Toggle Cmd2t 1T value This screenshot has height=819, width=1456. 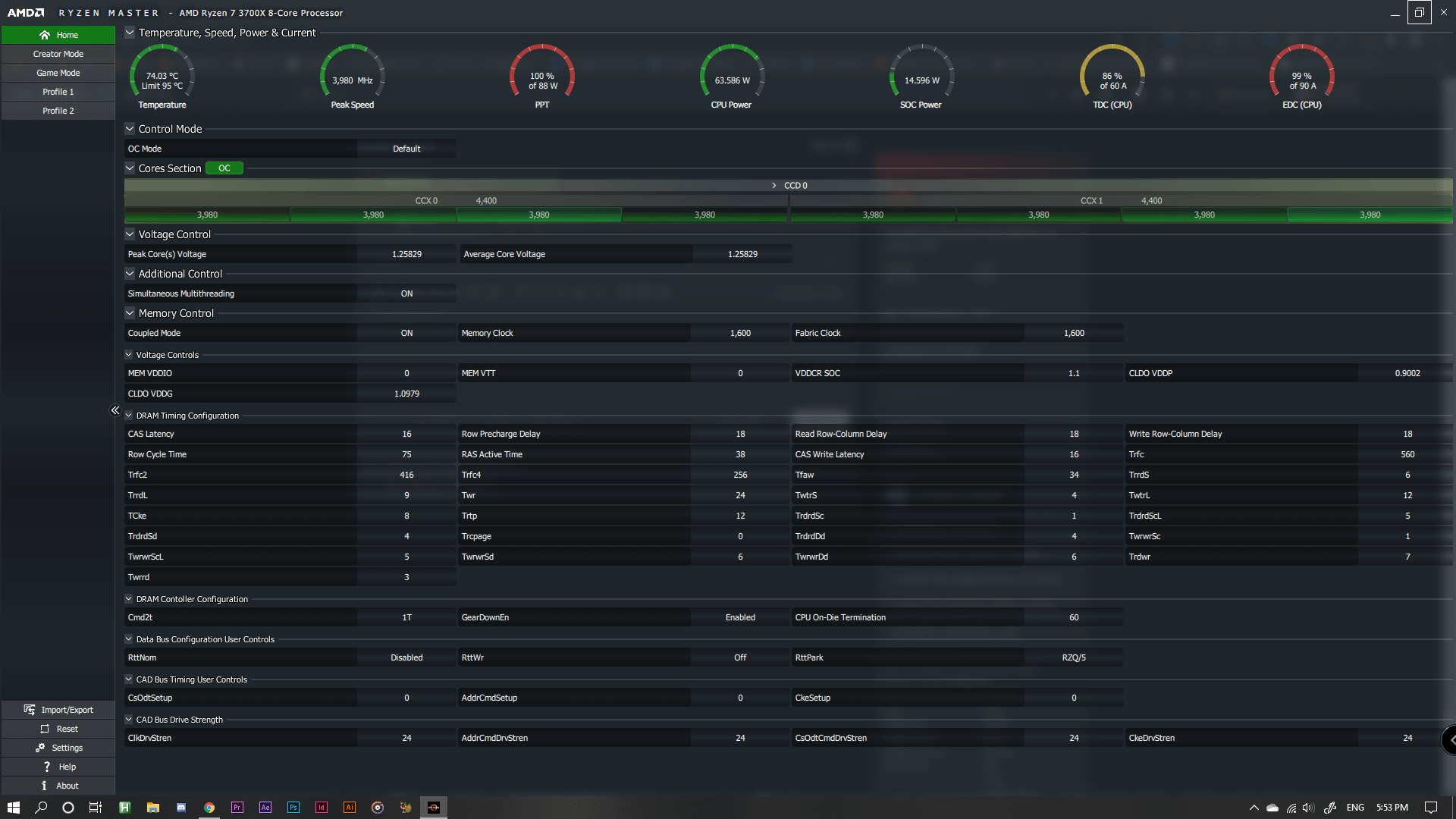coord(406,617)
